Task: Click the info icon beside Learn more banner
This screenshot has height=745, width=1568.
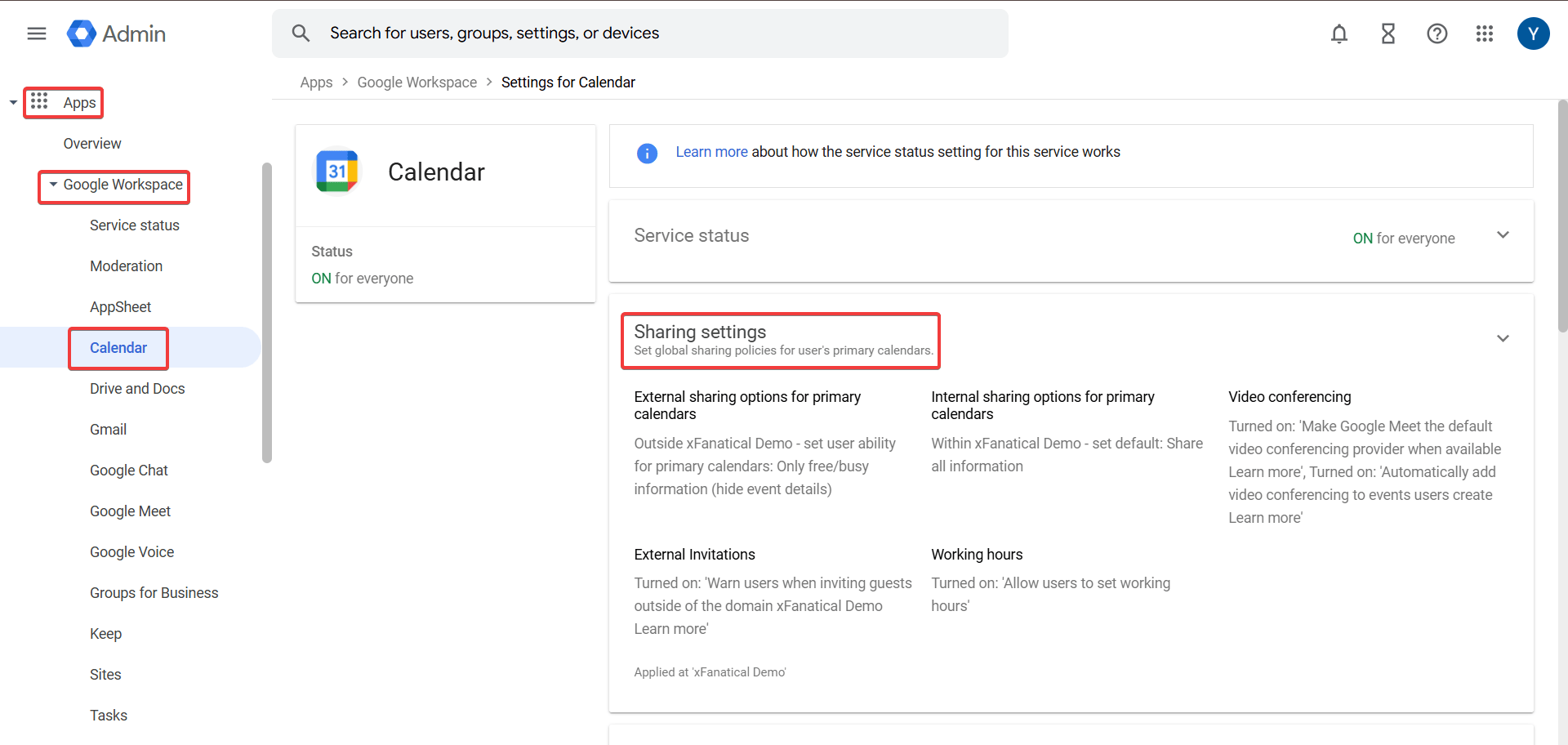Action: pyautogui.click(x=647, y=153)
